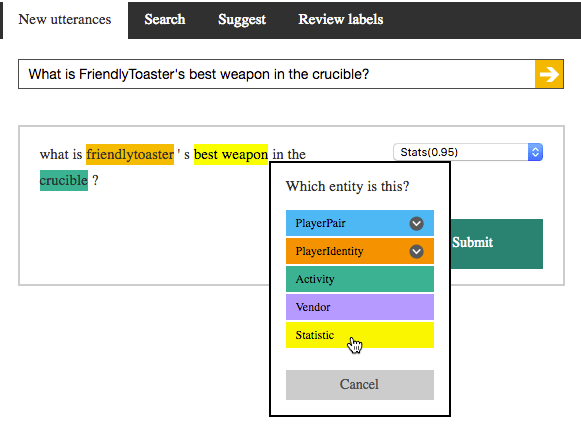Image resolution: width=581 pixels, height=434 pixels.
Task: Click the highlighted phrase best weapon
Action: coord(231,154)
